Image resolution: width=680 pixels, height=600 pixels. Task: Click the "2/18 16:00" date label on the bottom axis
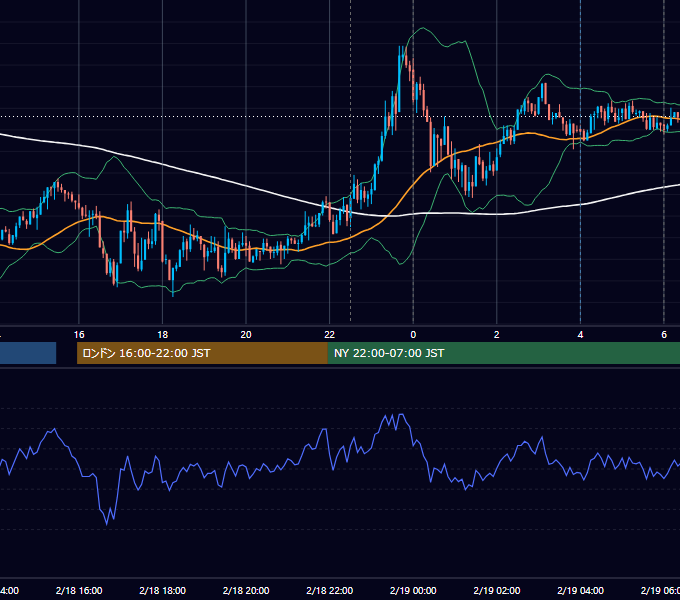pos(79,590)
